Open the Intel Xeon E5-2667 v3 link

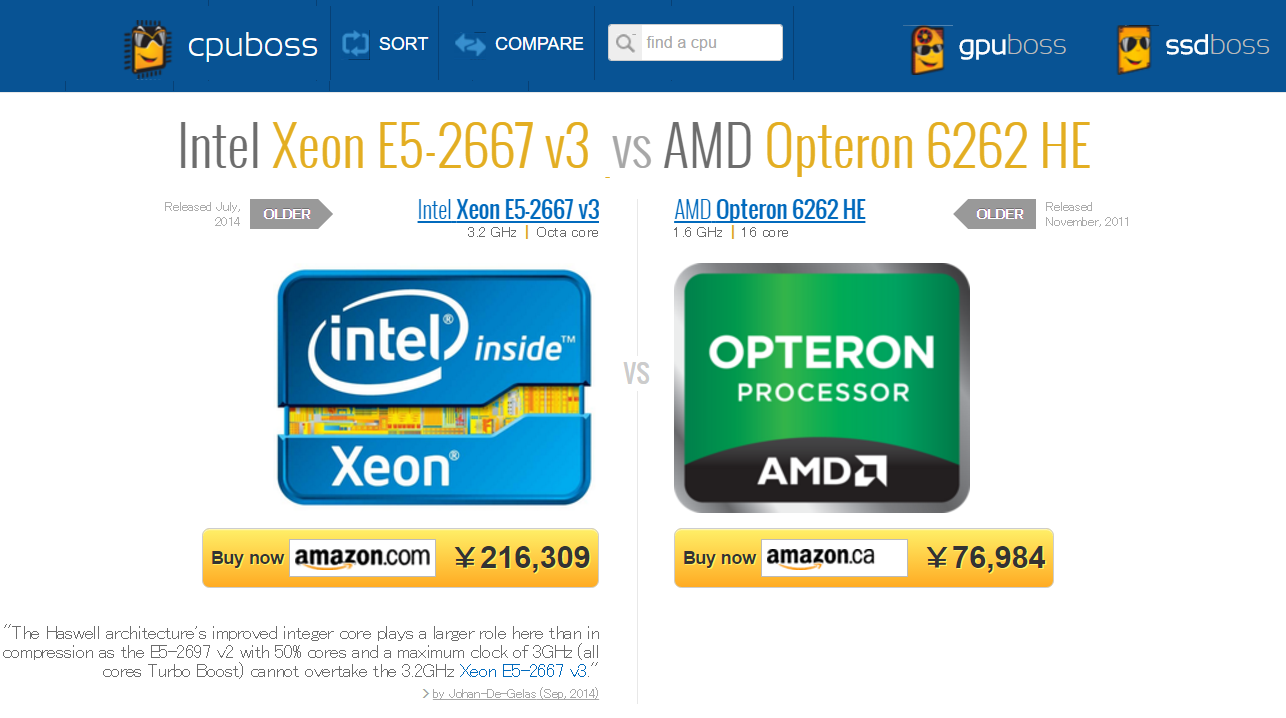(508, 210)
